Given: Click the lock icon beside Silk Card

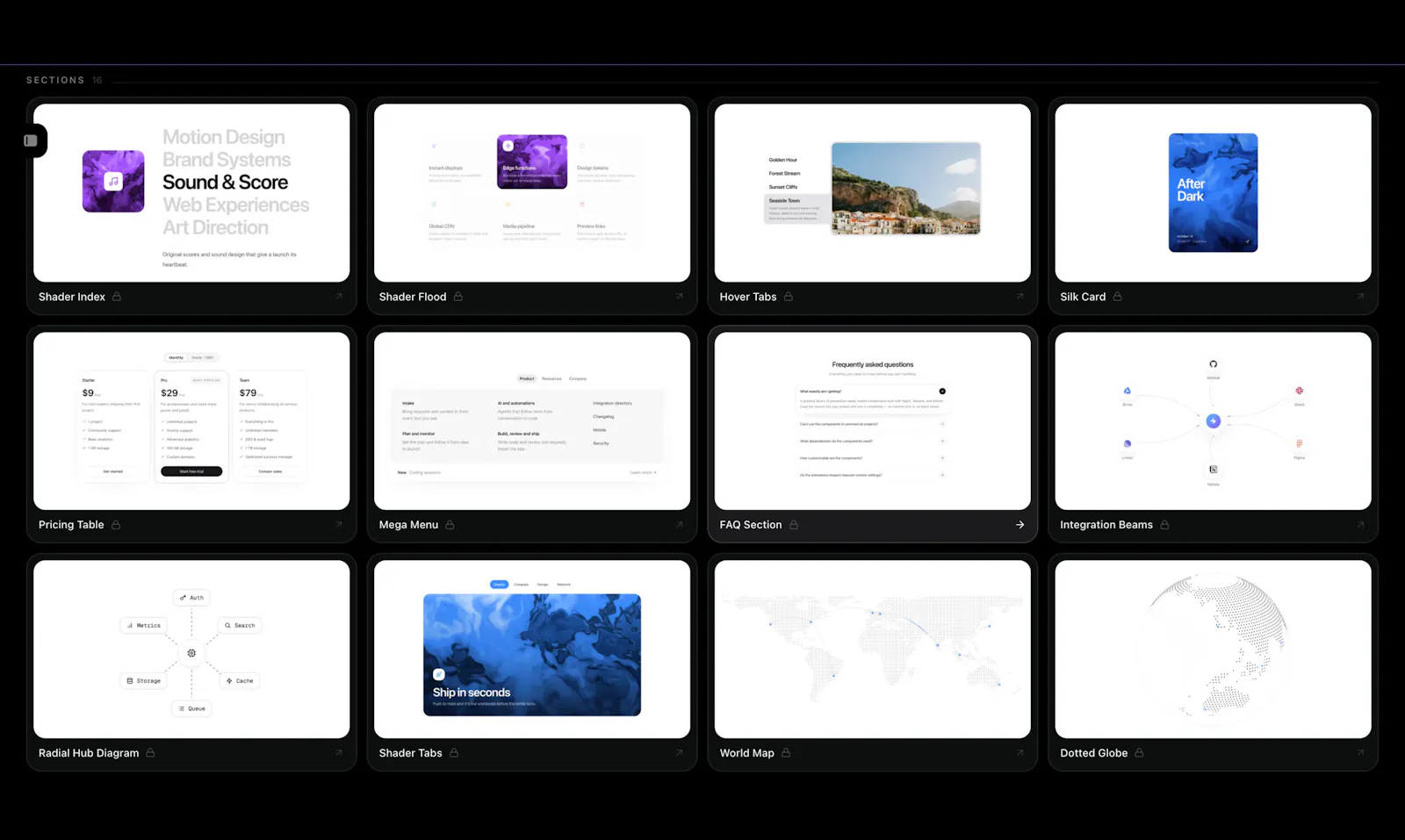Looking at the screenshot, I should coord(1118,297).
